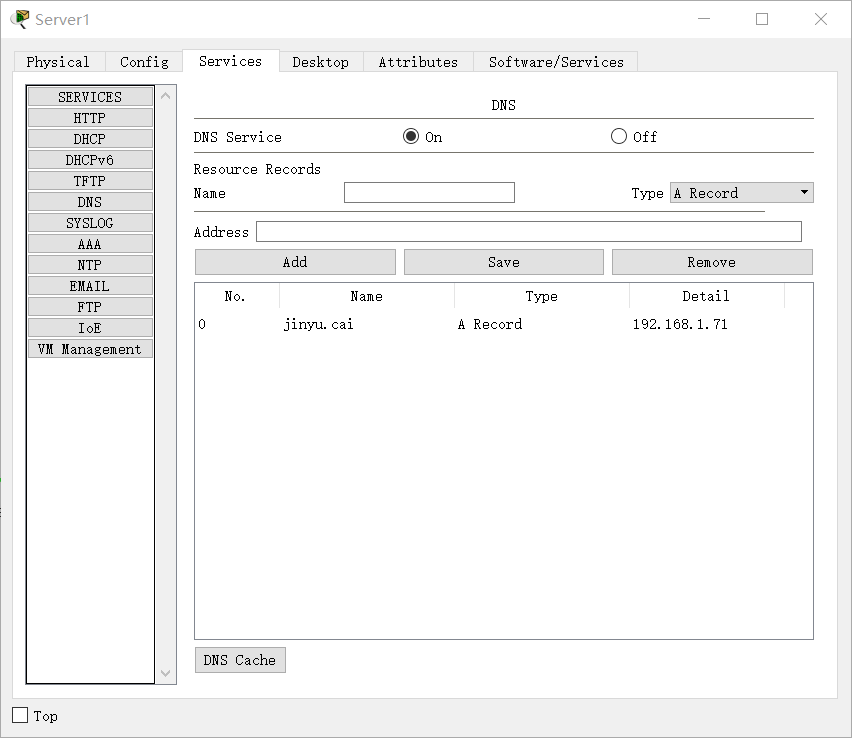The width and height of the screenshot is (852, 738).
Task: Save the DNS resource record
Action: 503,262
